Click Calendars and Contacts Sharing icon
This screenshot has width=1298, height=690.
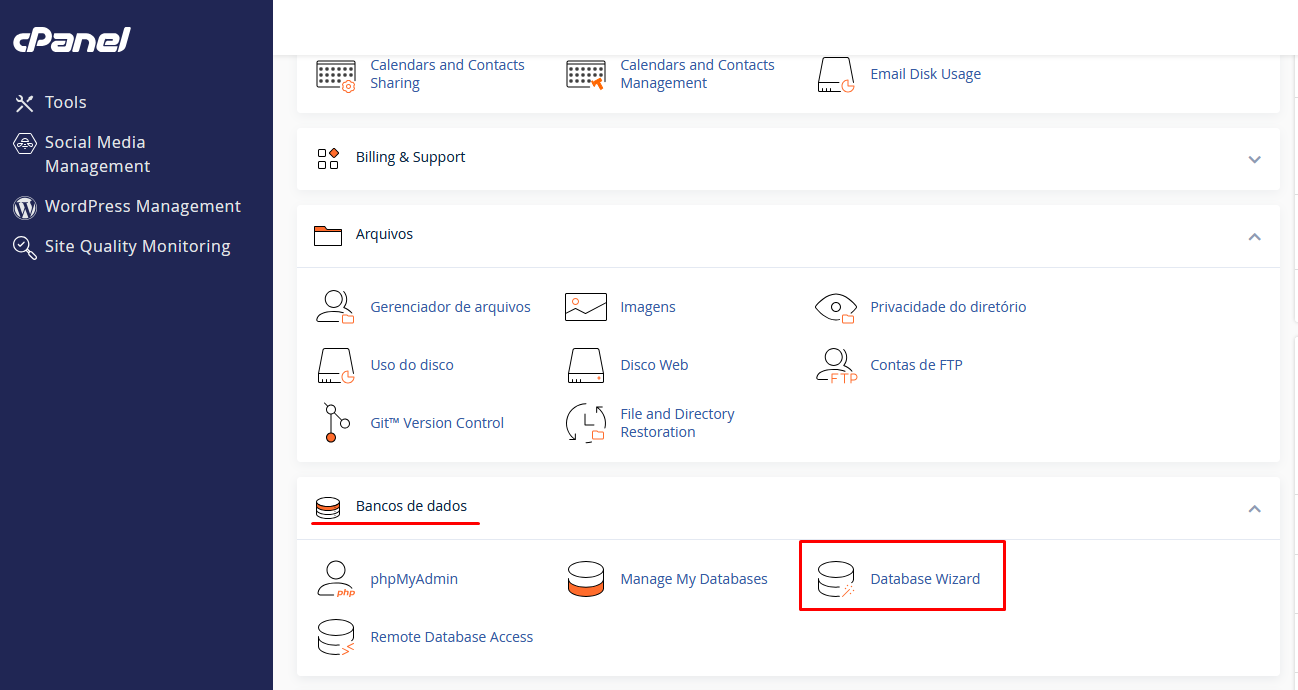pos(336,75)
